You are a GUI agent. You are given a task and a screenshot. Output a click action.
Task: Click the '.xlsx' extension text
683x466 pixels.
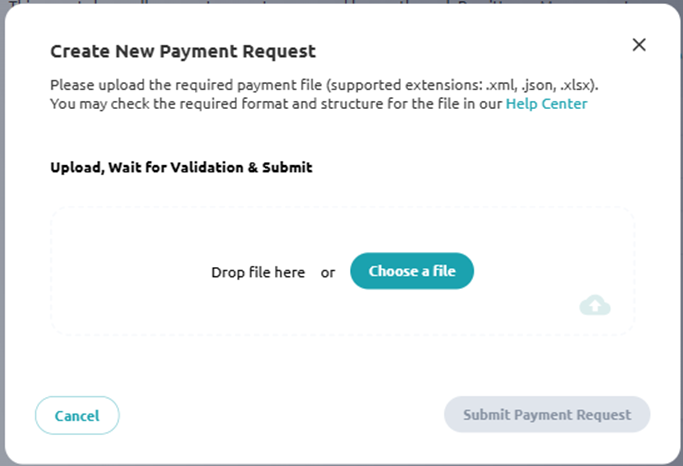coord(577,84)
